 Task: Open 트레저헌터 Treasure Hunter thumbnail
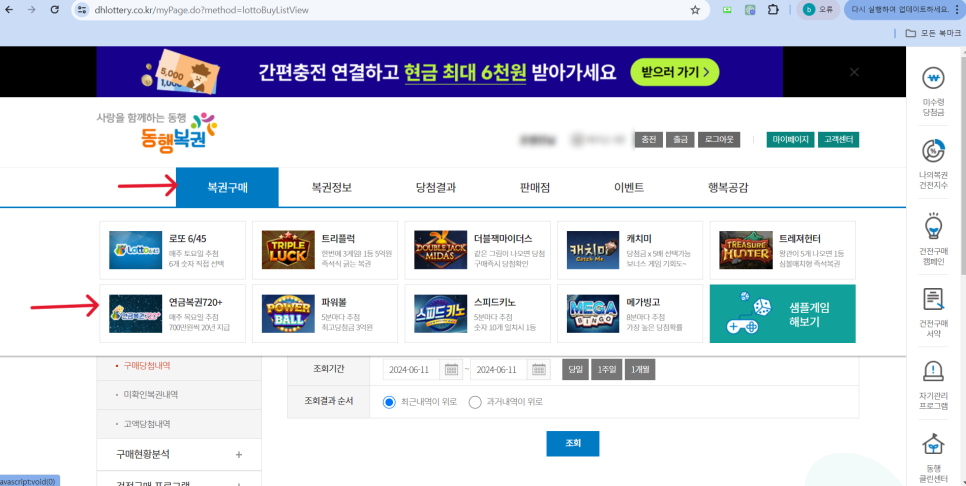click(x=745, y=250)
